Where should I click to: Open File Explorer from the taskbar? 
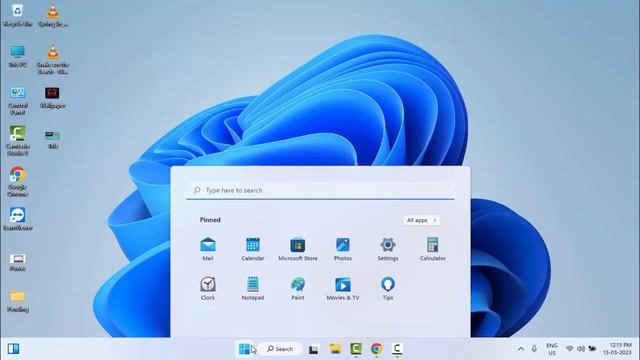[x=335, y=349]
